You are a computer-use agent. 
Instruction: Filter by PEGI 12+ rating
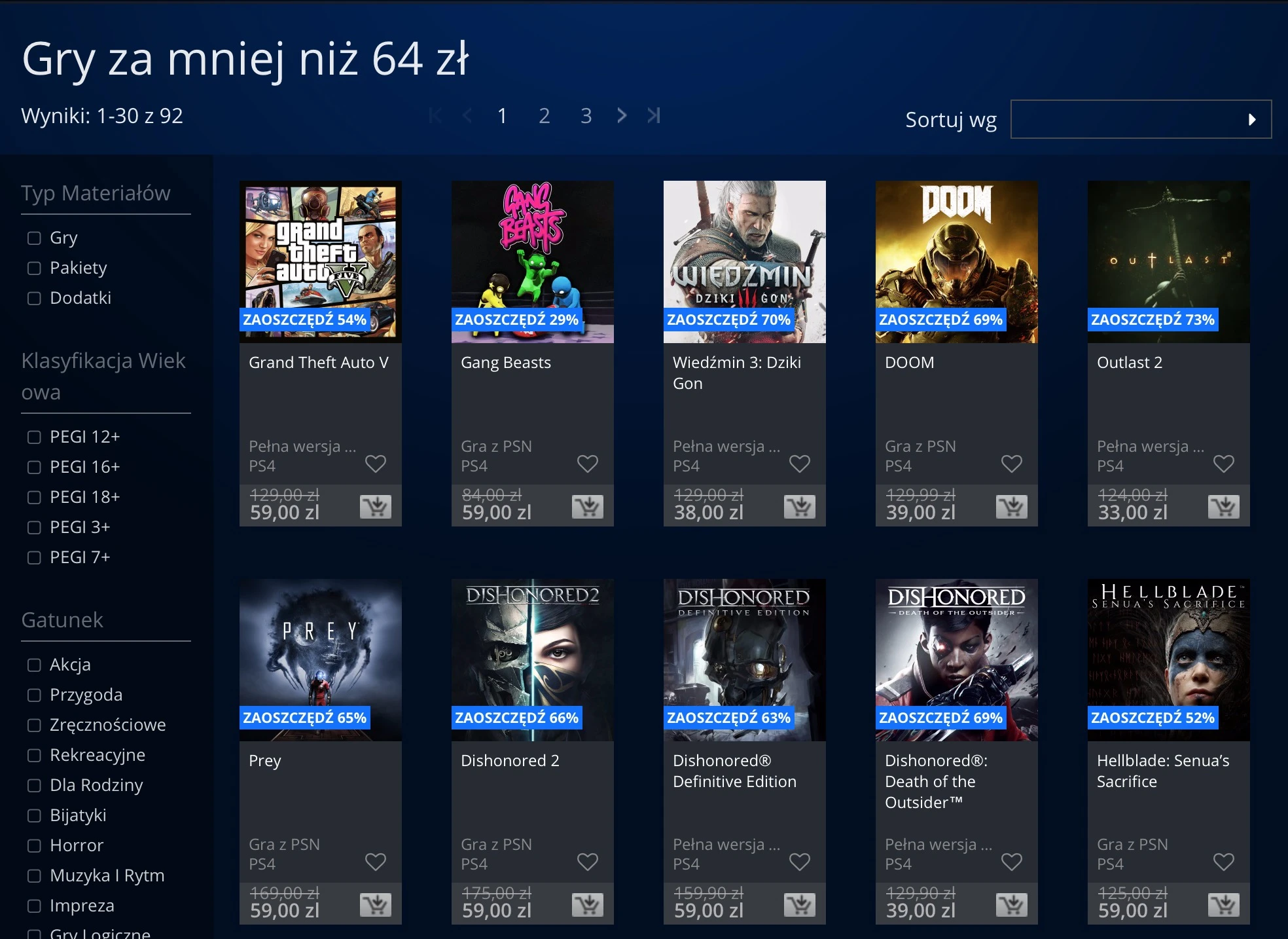tap(34, 437)
